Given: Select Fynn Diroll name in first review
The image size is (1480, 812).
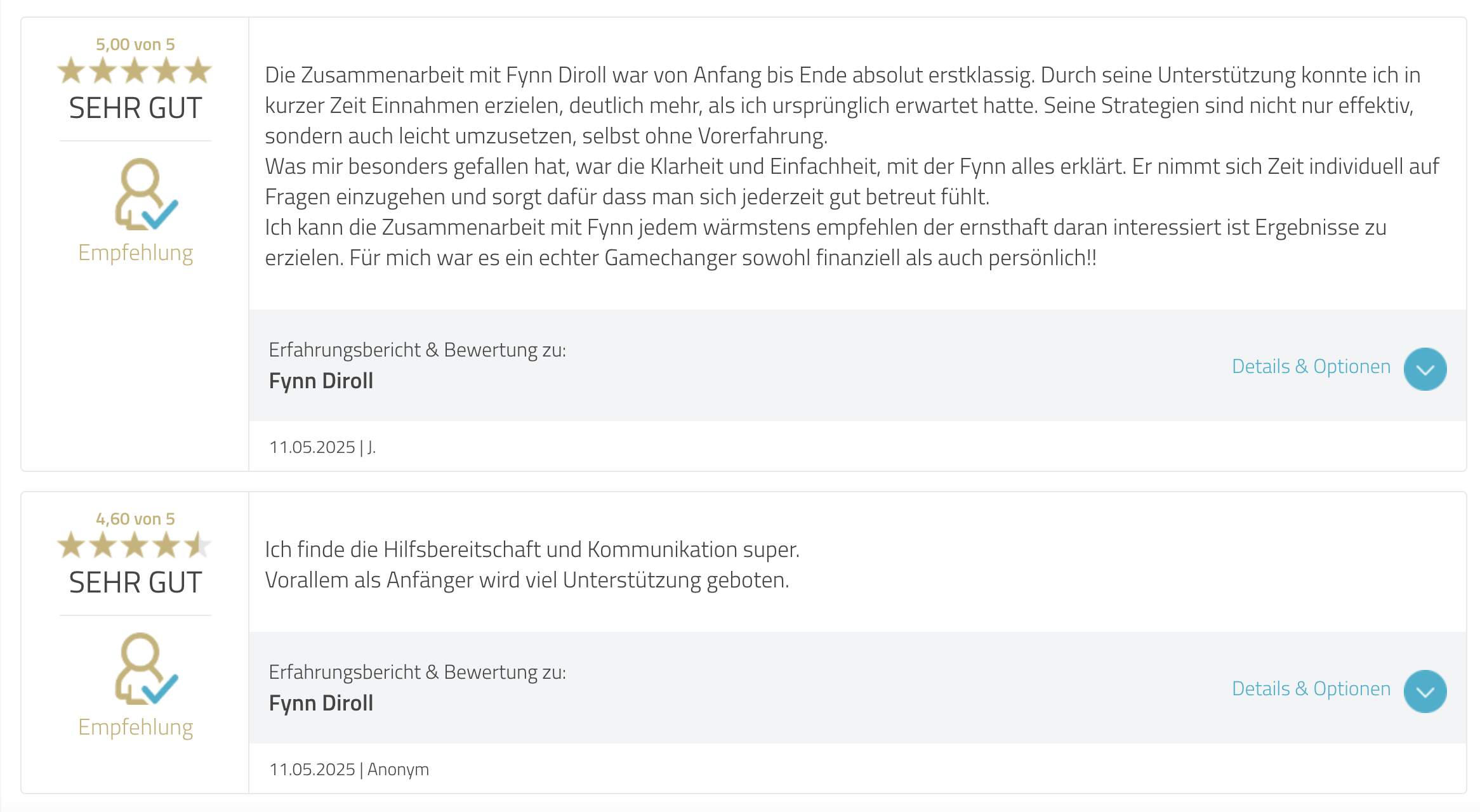Looking at the screenshot, I should click(320, 381).
